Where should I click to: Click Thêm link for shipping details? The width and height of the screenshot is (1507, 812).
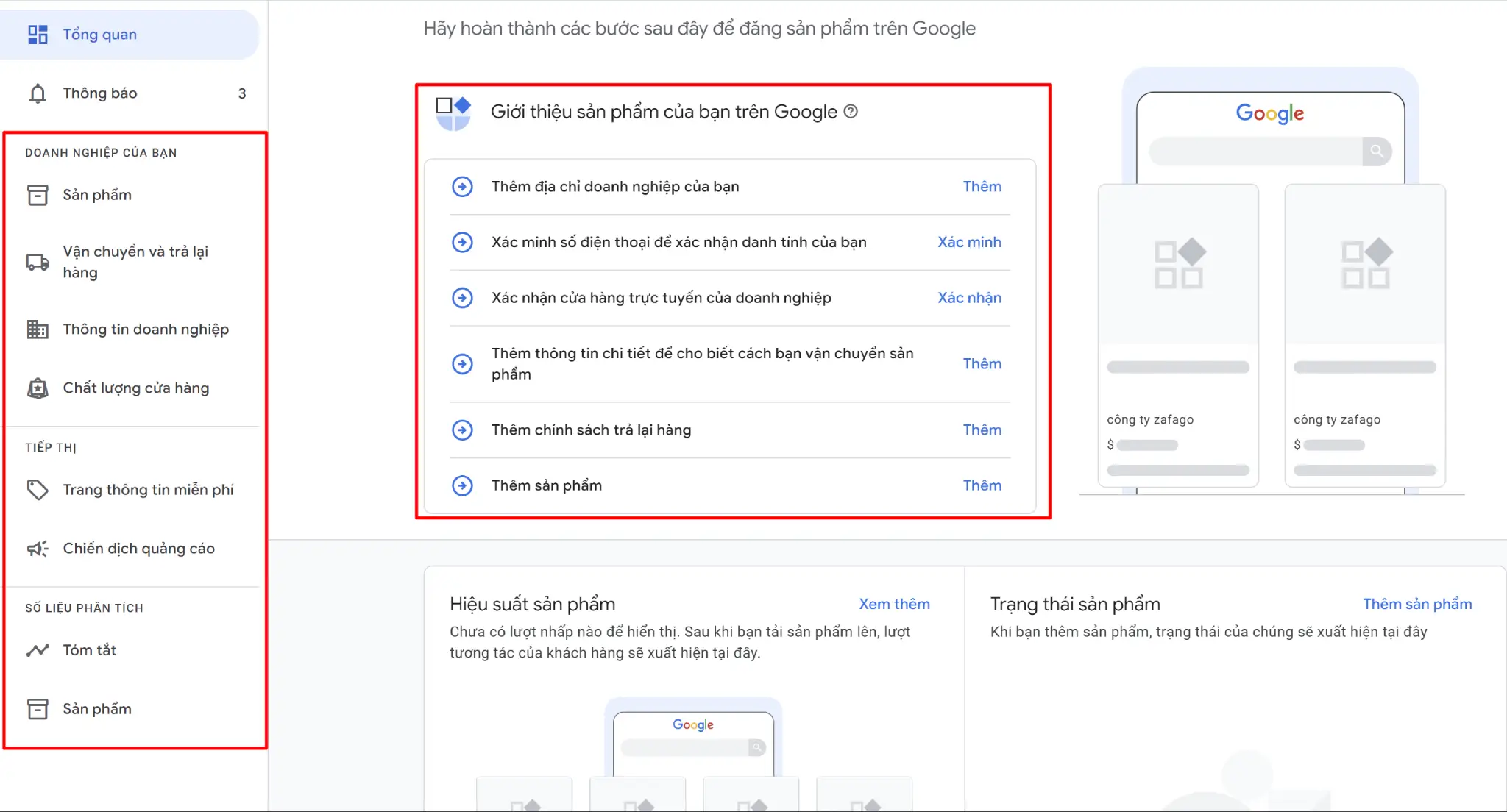pos(982,364)
